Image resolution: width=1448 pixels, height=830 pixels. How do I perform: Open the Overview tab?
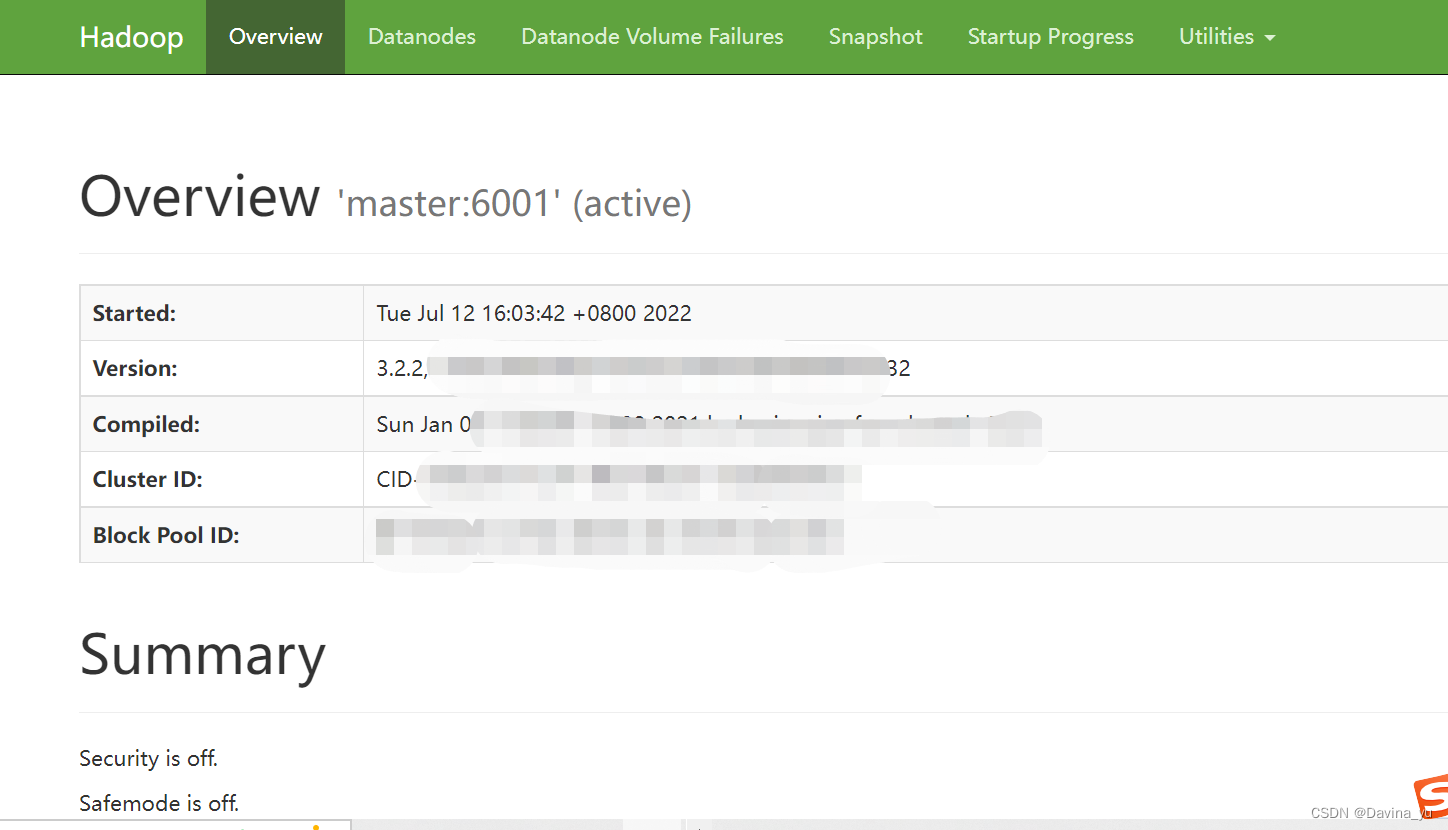275,37
